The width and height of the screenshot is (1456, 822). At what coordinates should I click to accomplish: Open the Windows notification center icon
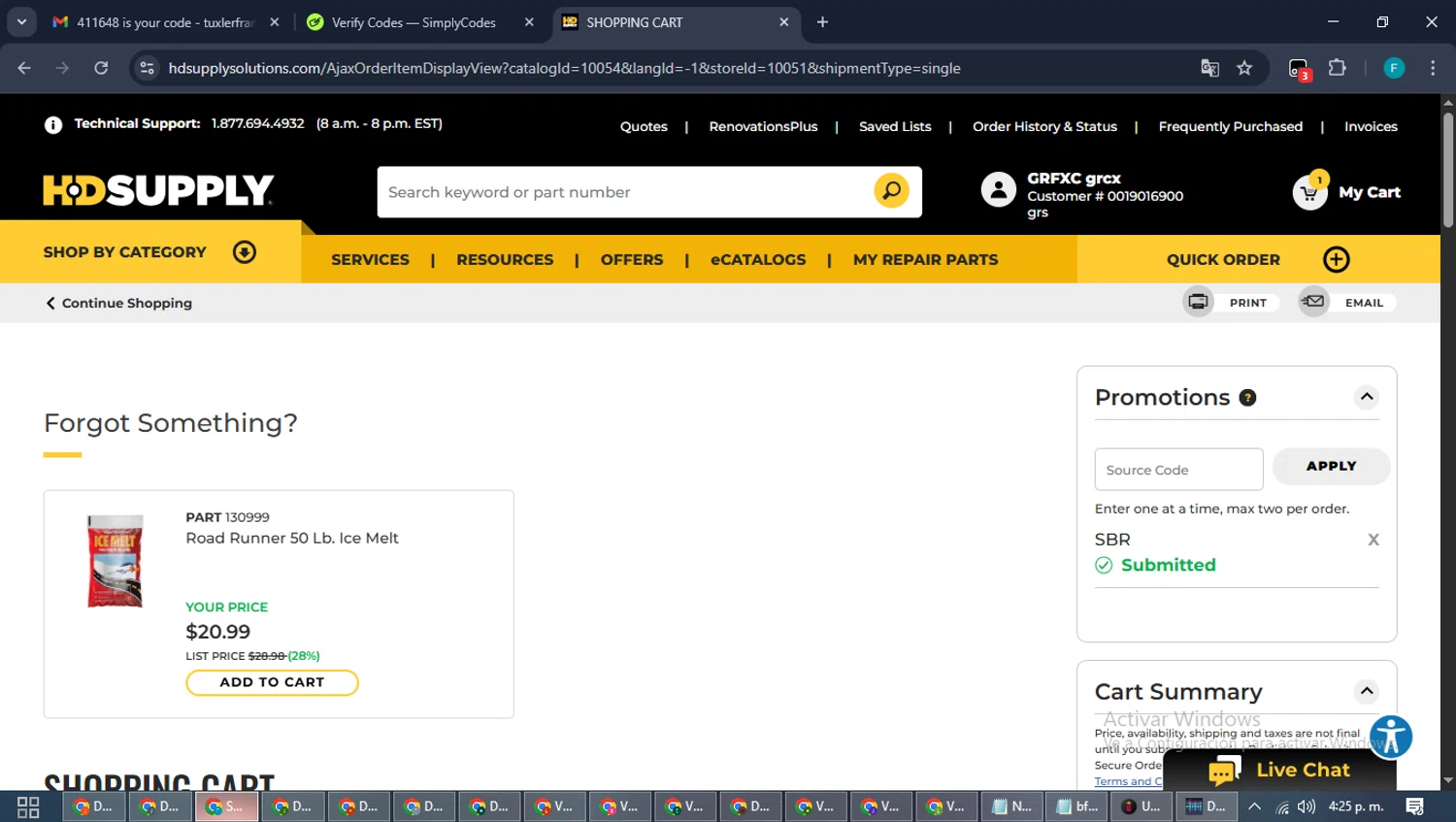[1415, 806]
